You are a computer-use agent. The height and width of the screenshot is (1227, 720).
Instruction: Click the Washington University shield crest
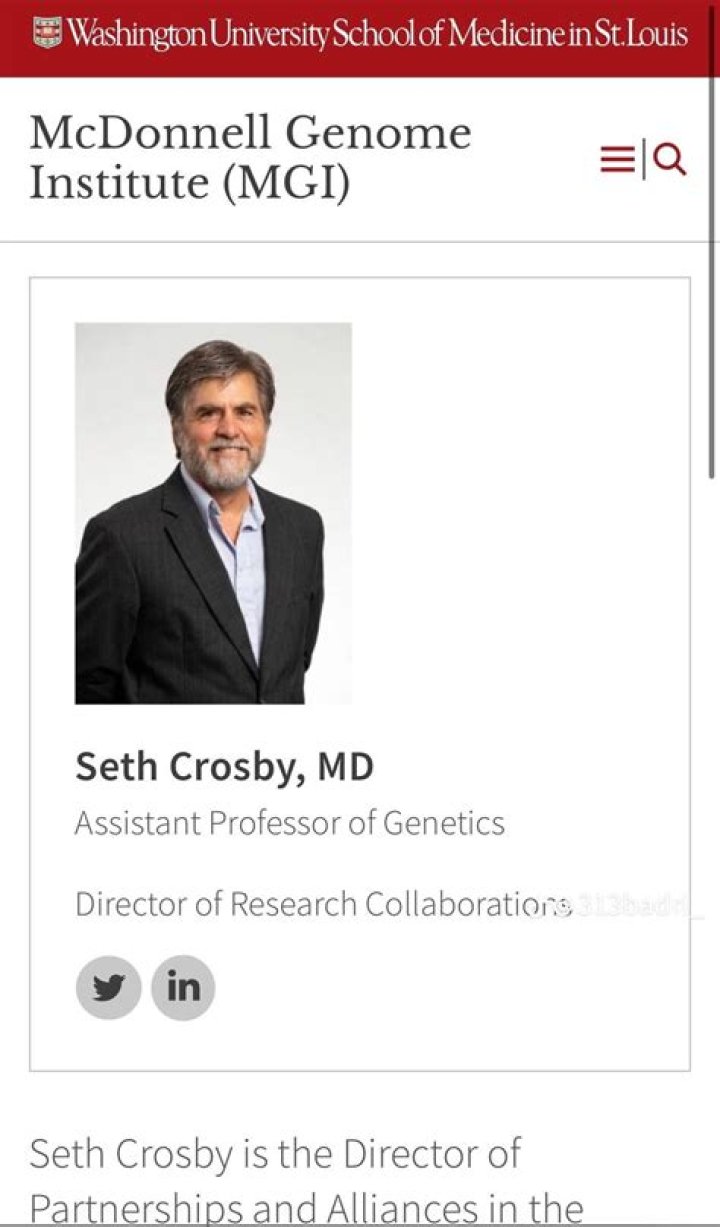point(45,31)
